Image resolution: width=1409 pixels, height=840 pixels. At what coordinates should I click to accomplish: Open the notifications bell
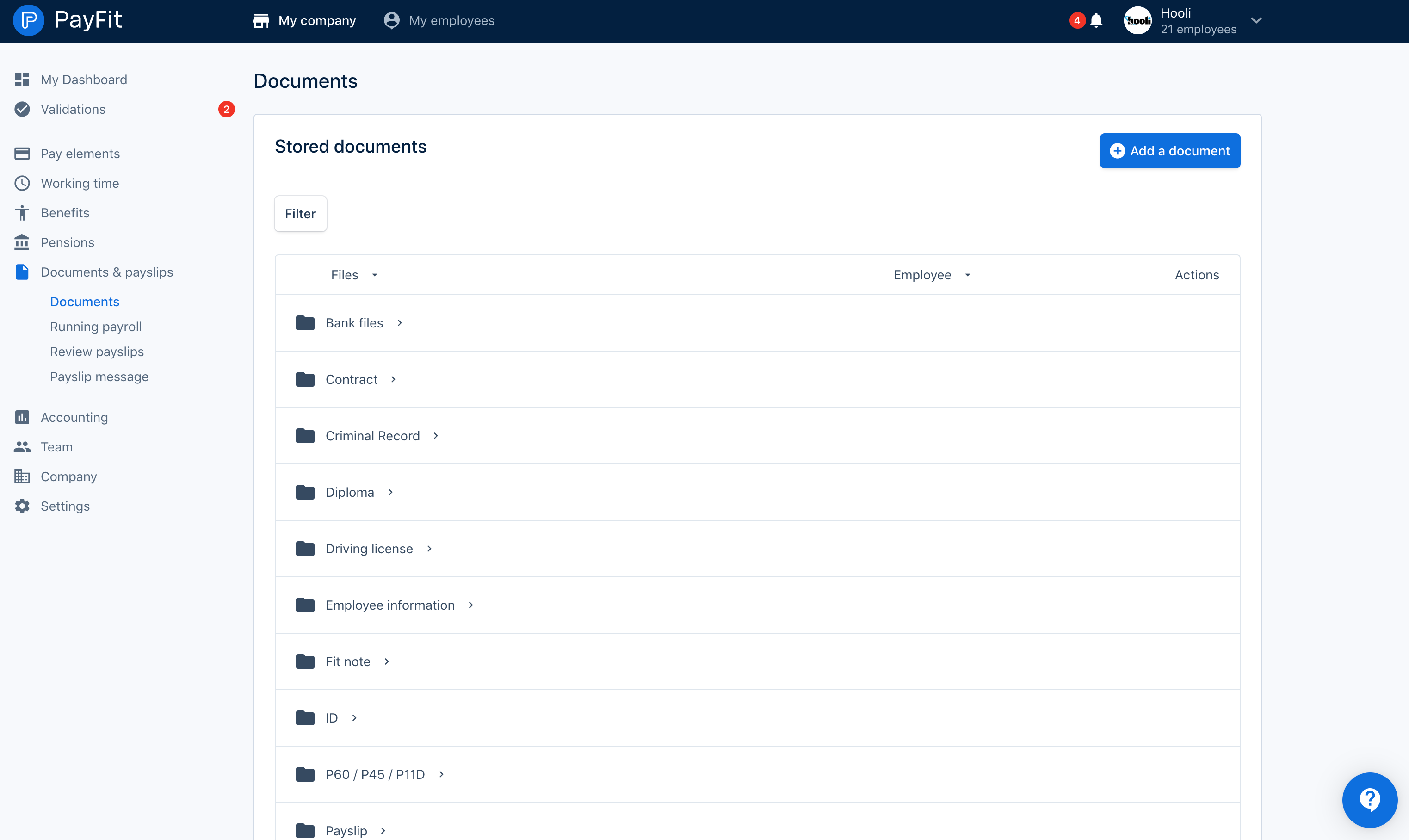(x=1096, y=21)
